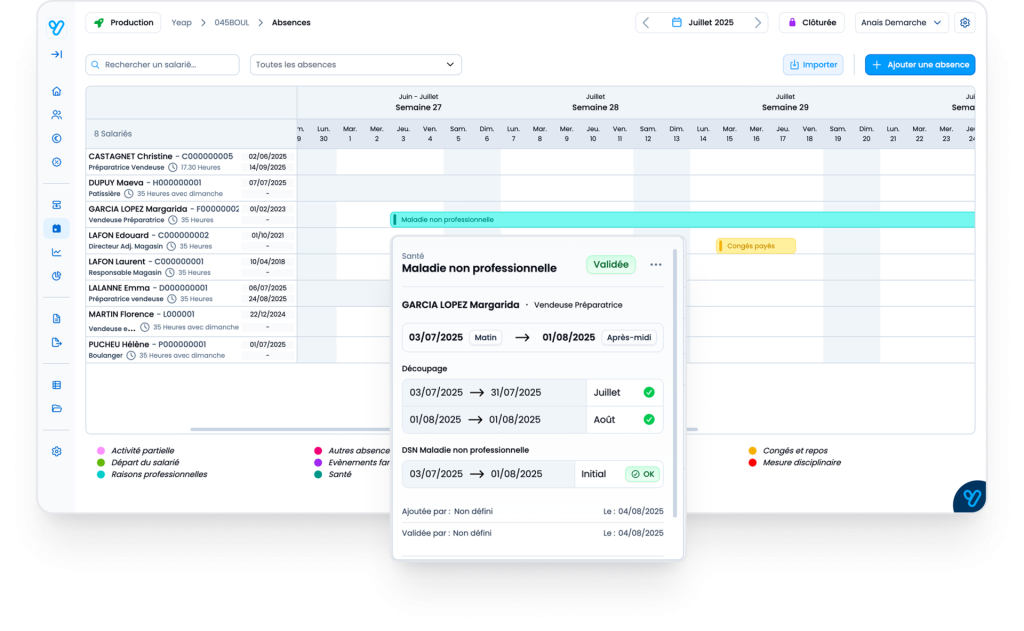The width and height of the screenshot is (1024, 631).
Task: Open the three-dot menu on absence card
Action: 656,265
